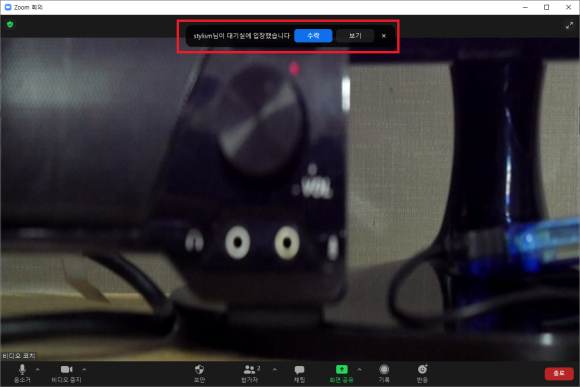Maximize the Zoom meeting window
This screenshot has height=387, width=580.
point(546,7)
